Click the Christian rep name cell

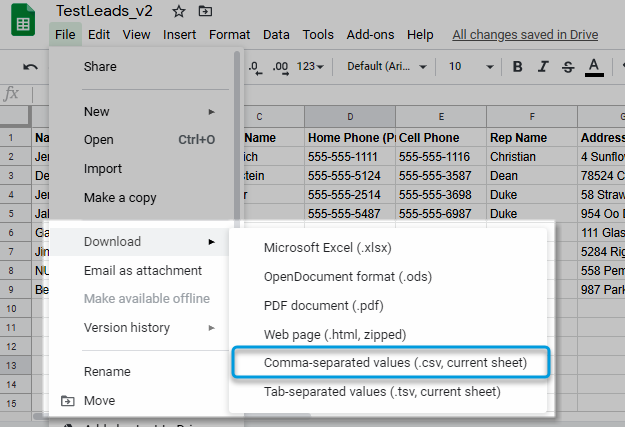pyautogui.click(x=532, y=157)
